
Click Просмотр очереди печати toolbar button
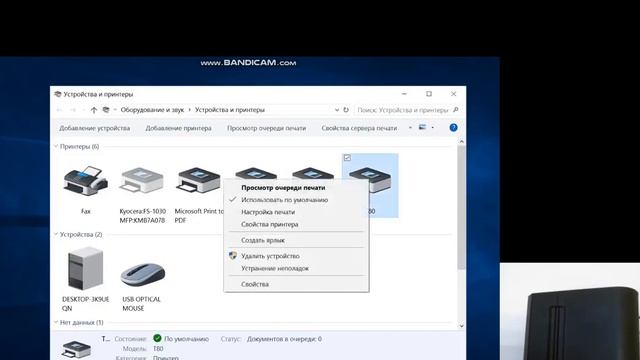(x=266, y=128)
